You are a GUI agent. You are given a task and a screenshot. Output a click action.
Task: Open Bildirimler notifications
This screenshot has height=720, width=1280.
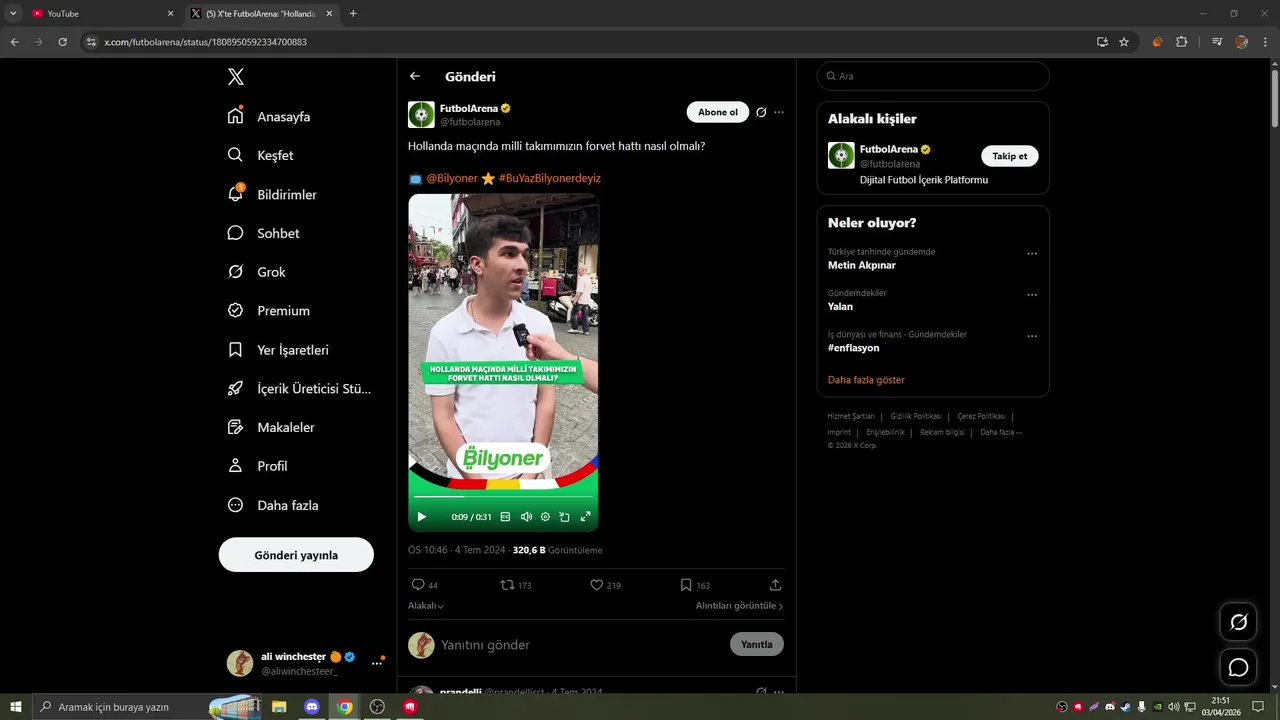point(271,194)
